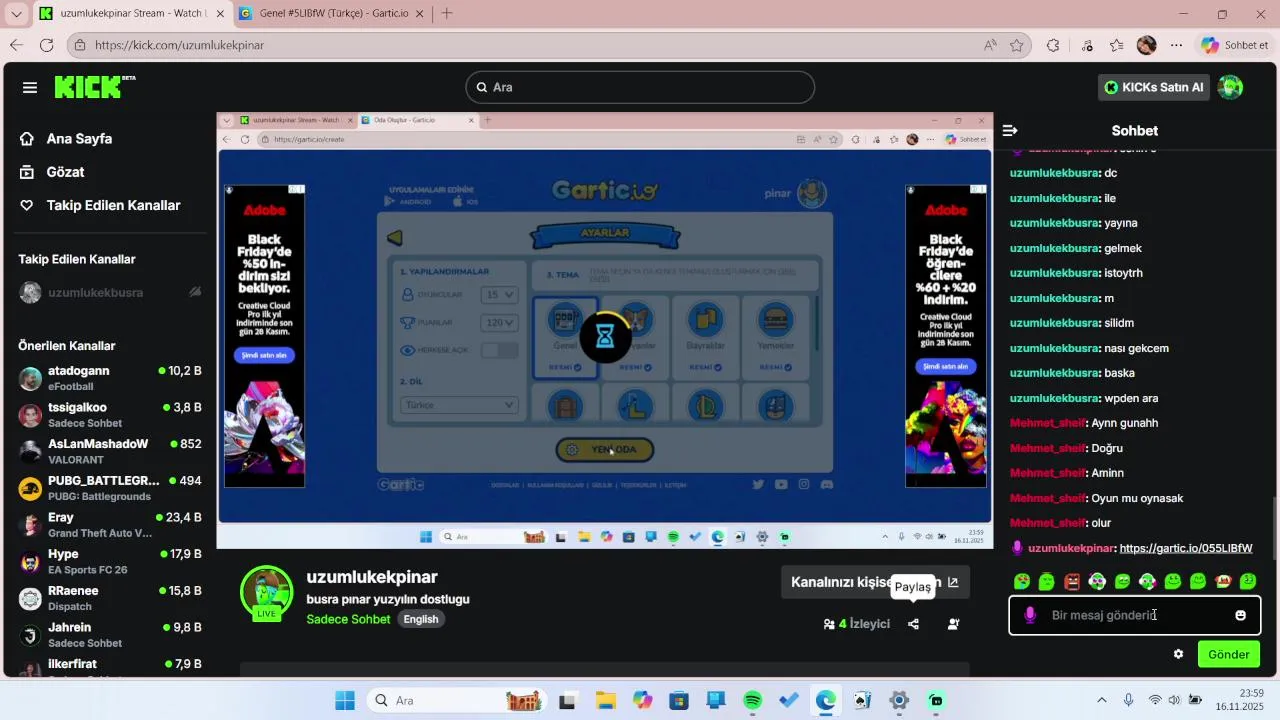Screen dimensions: 1280x720
Task: Open Hype channel in sidebar
Action: [x=110, y=561]
